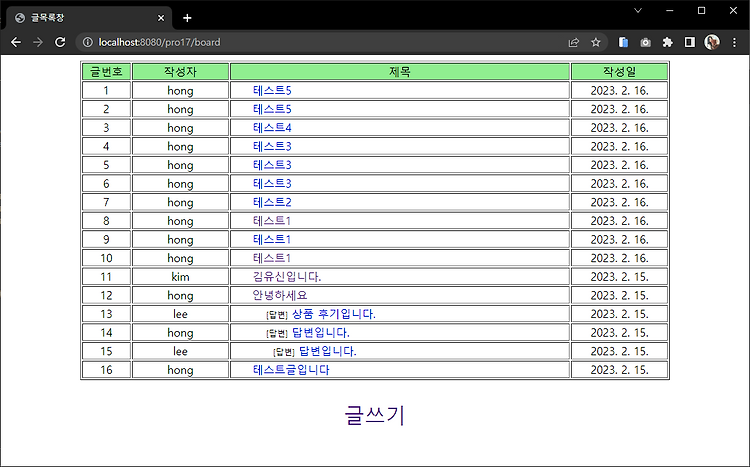Click the 작성자 column header
This screenshot has height=467, width=750.
click(x=180, y=72)
